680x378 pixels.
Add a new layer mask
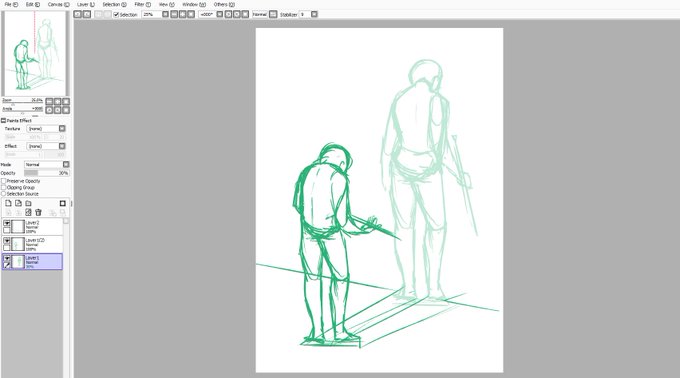[63, 203]
